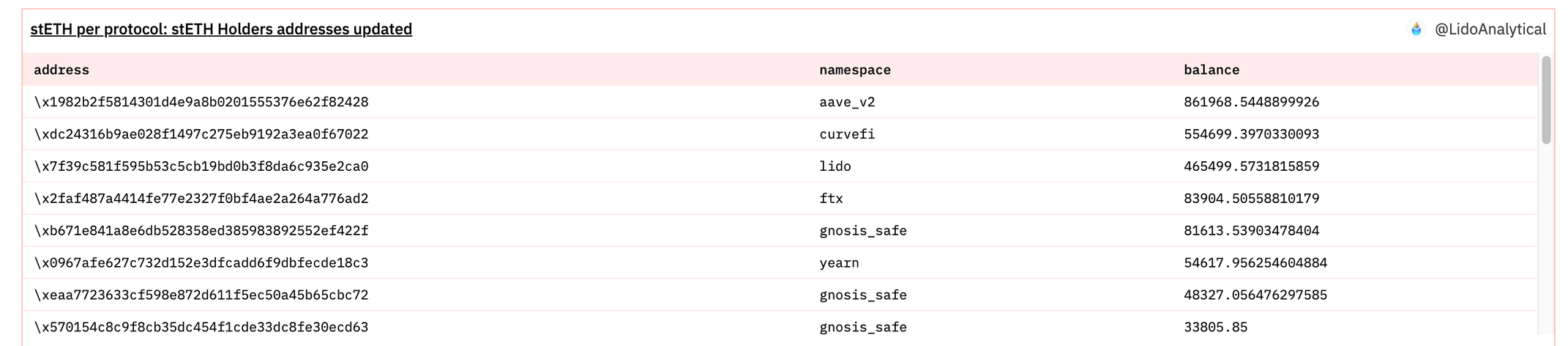Select address \xeaa7723633cf598e872d611f5ec50a45b65cbc72
1568x346 pixels.
point(201,295)
